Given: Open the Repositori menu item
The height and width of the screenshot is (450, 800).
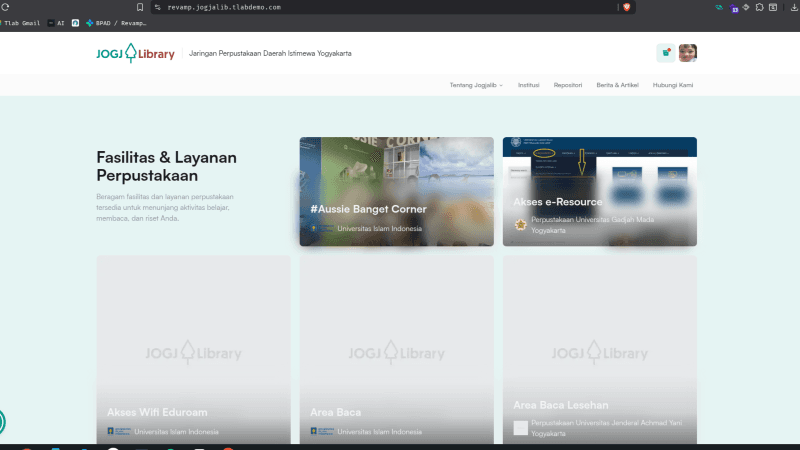Looking at the screenshot, I should point(567,85).
